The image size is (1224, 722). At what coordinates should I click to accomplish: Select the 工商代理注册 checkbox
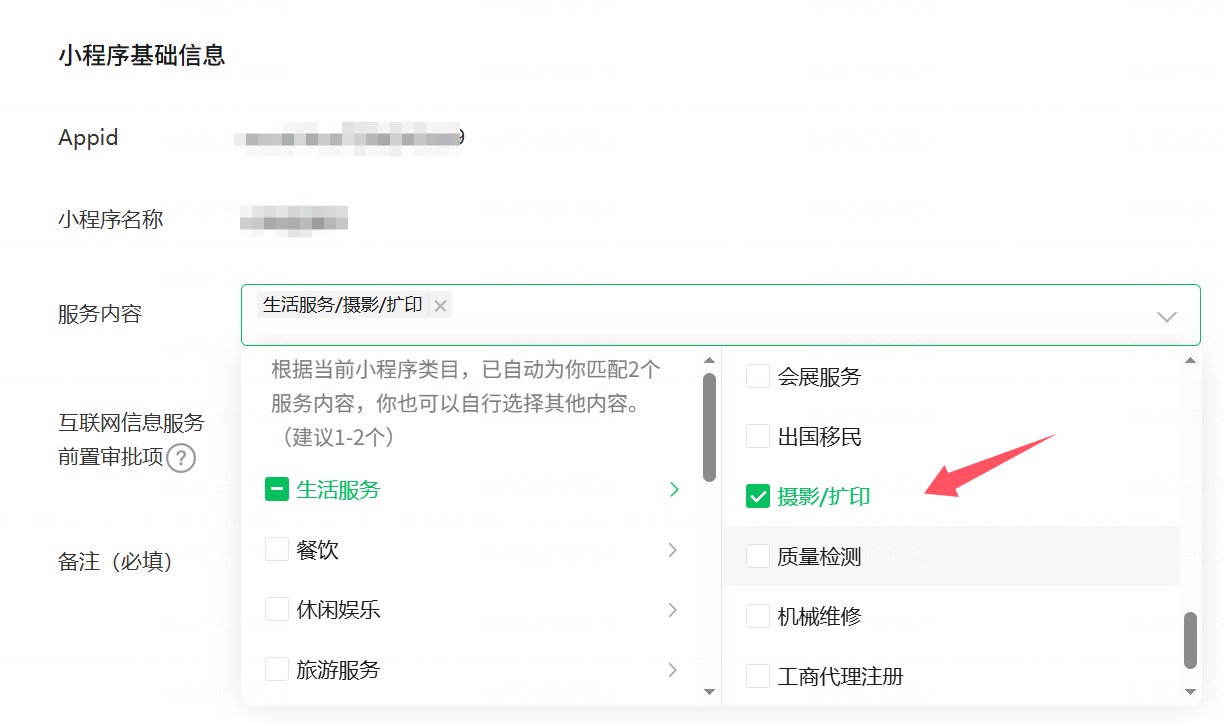pos(758,676)
